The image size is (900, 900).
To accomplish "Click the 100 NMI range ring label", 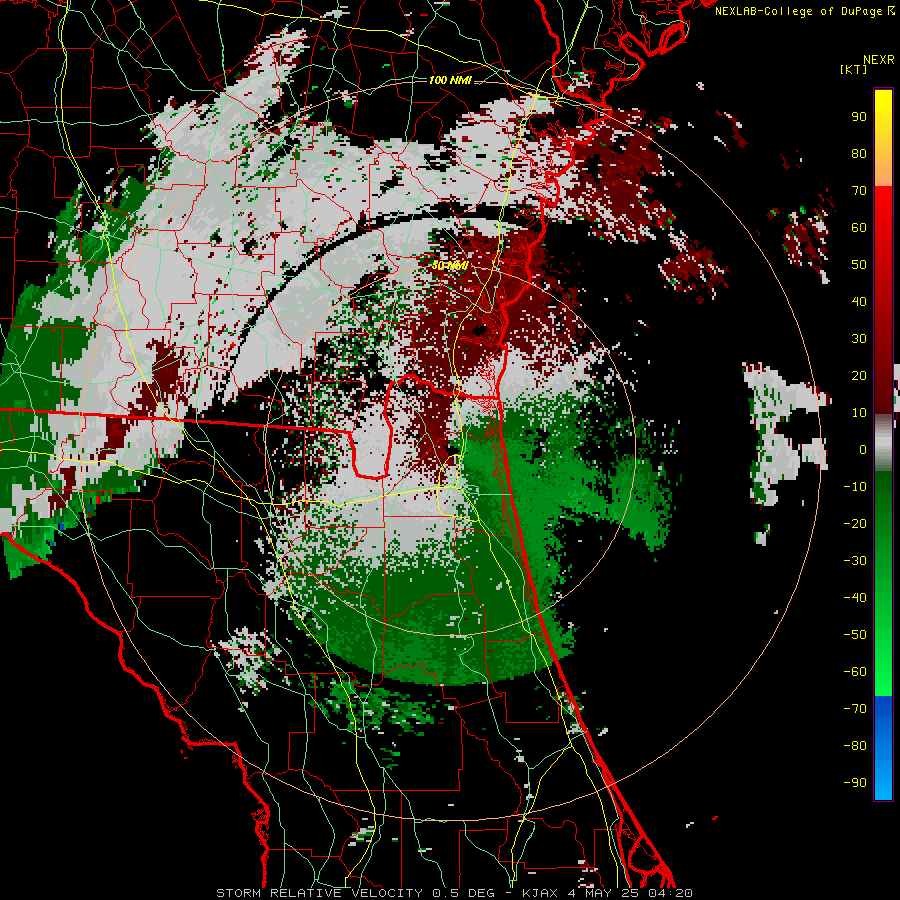I will pyautogui.click(x=450, y=80).
